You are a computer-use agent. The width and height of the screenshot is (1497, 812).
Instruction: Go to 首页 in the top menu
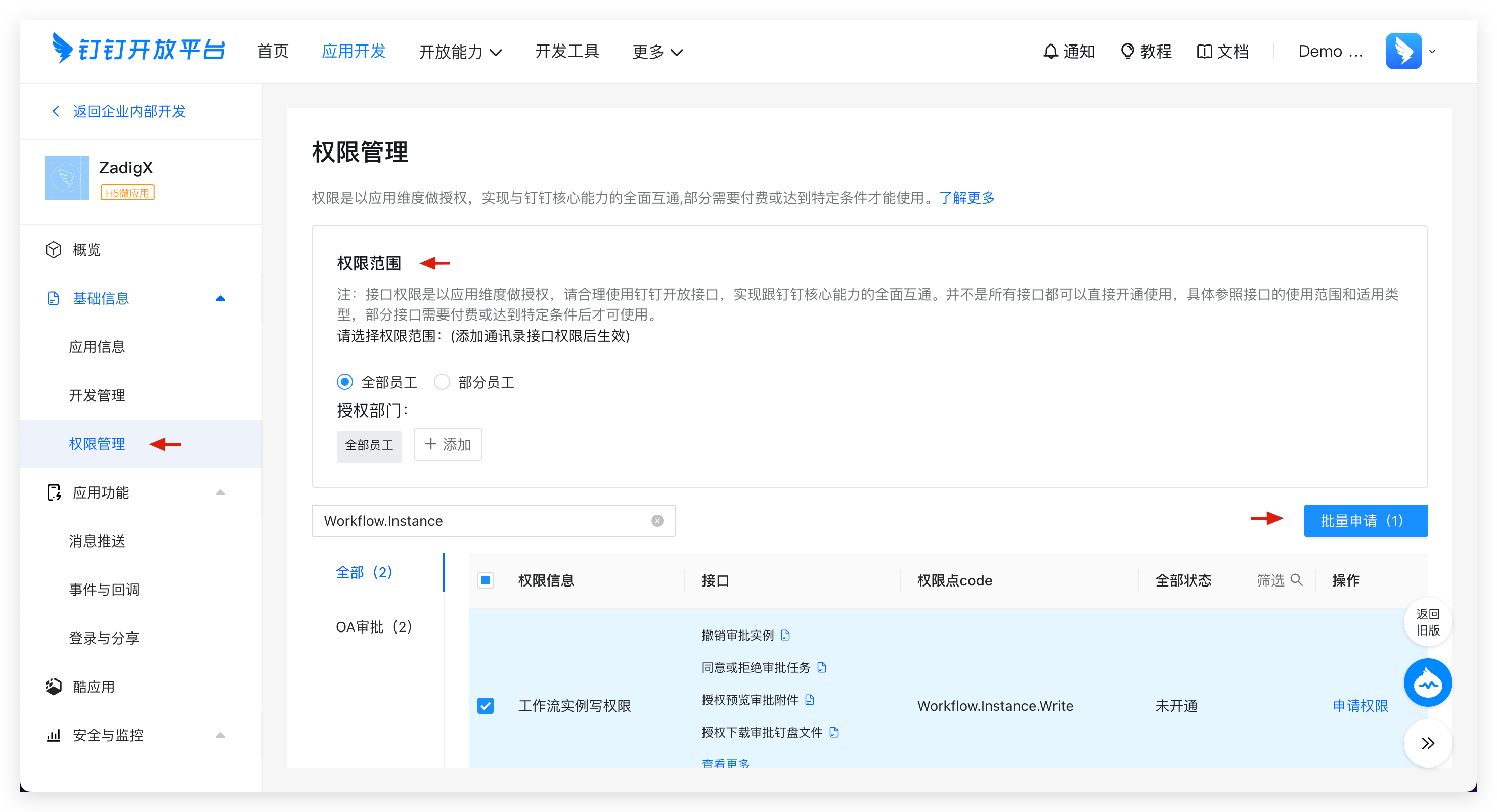coord(273,51)
